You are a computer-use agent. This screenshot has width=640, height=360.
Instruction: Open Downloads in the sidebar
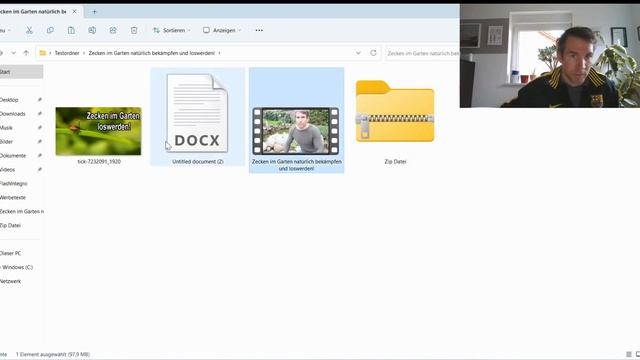click(x=13, y=114)
